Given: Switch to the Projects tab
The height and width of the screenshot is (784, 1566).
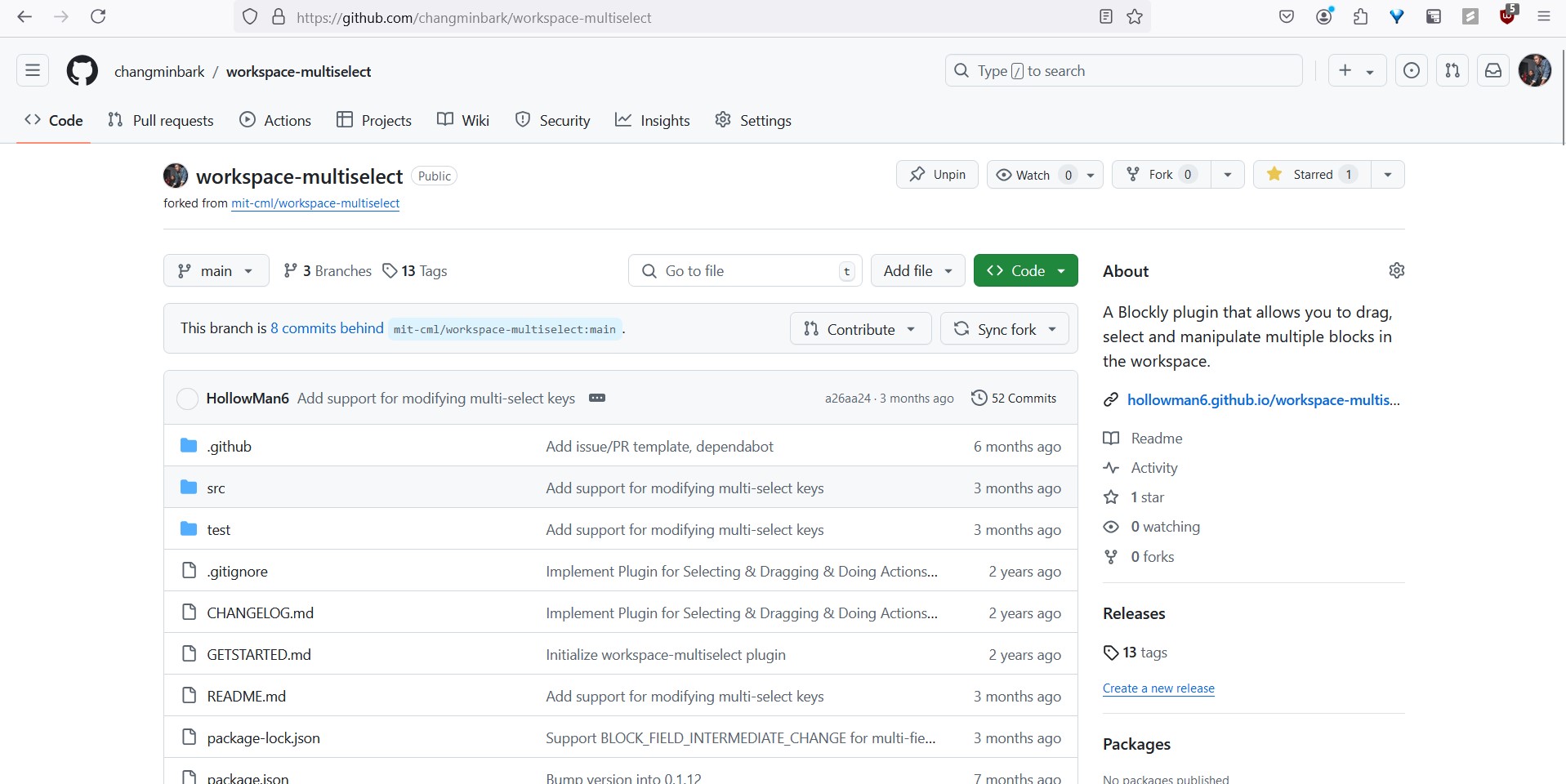Looking at the screenshot, I should [374, 120].
